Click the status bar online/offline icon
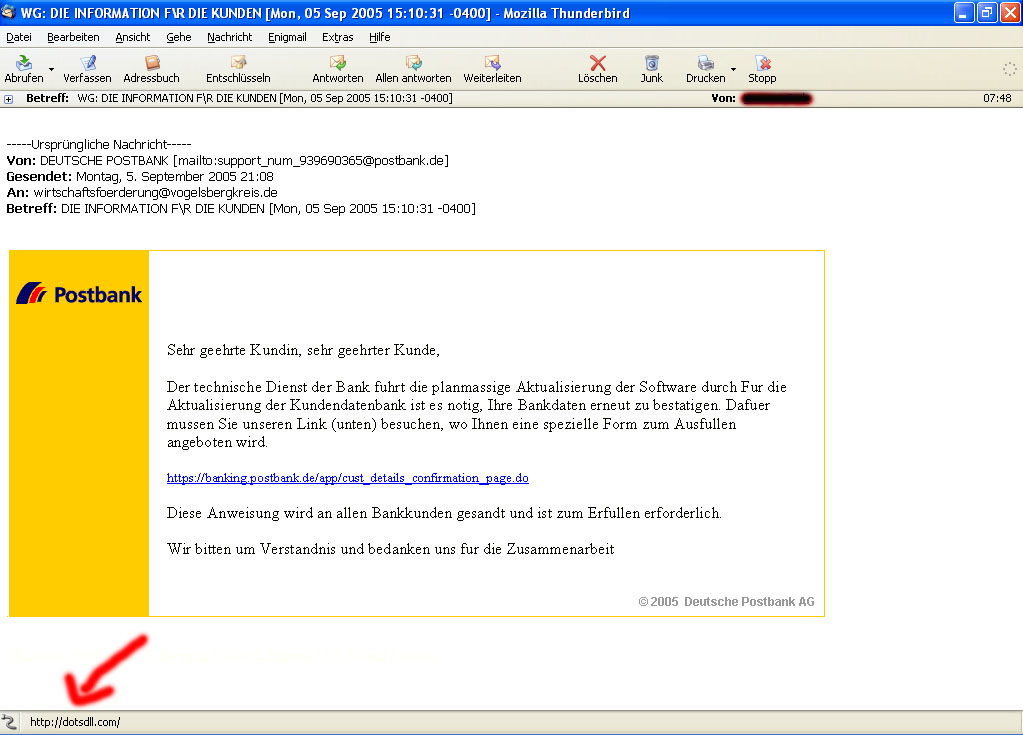The image size is (1023, 735). [x=9, y=722]
